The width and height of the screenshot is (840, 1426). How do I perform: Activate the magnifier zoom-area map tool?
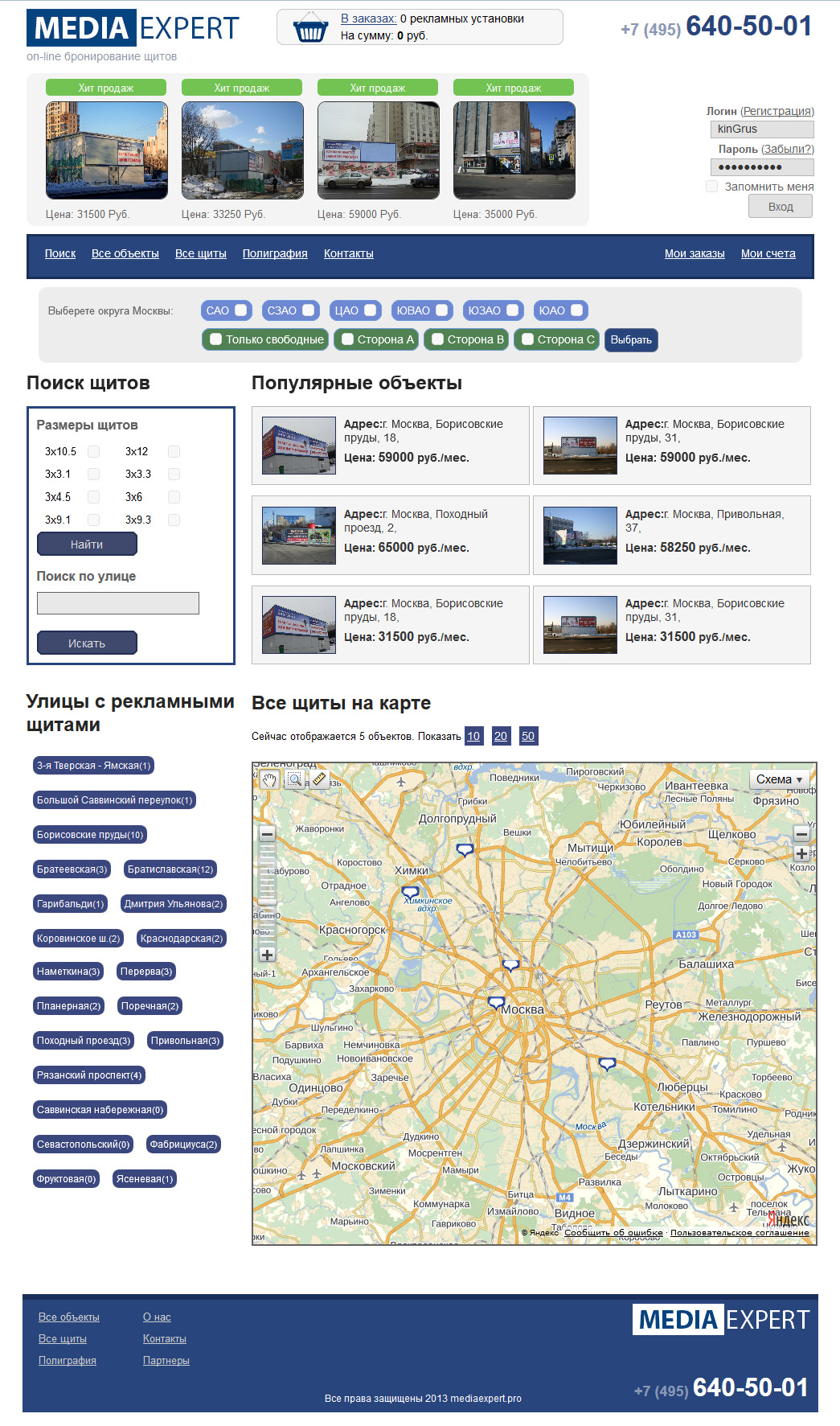(x=295, y=779)
